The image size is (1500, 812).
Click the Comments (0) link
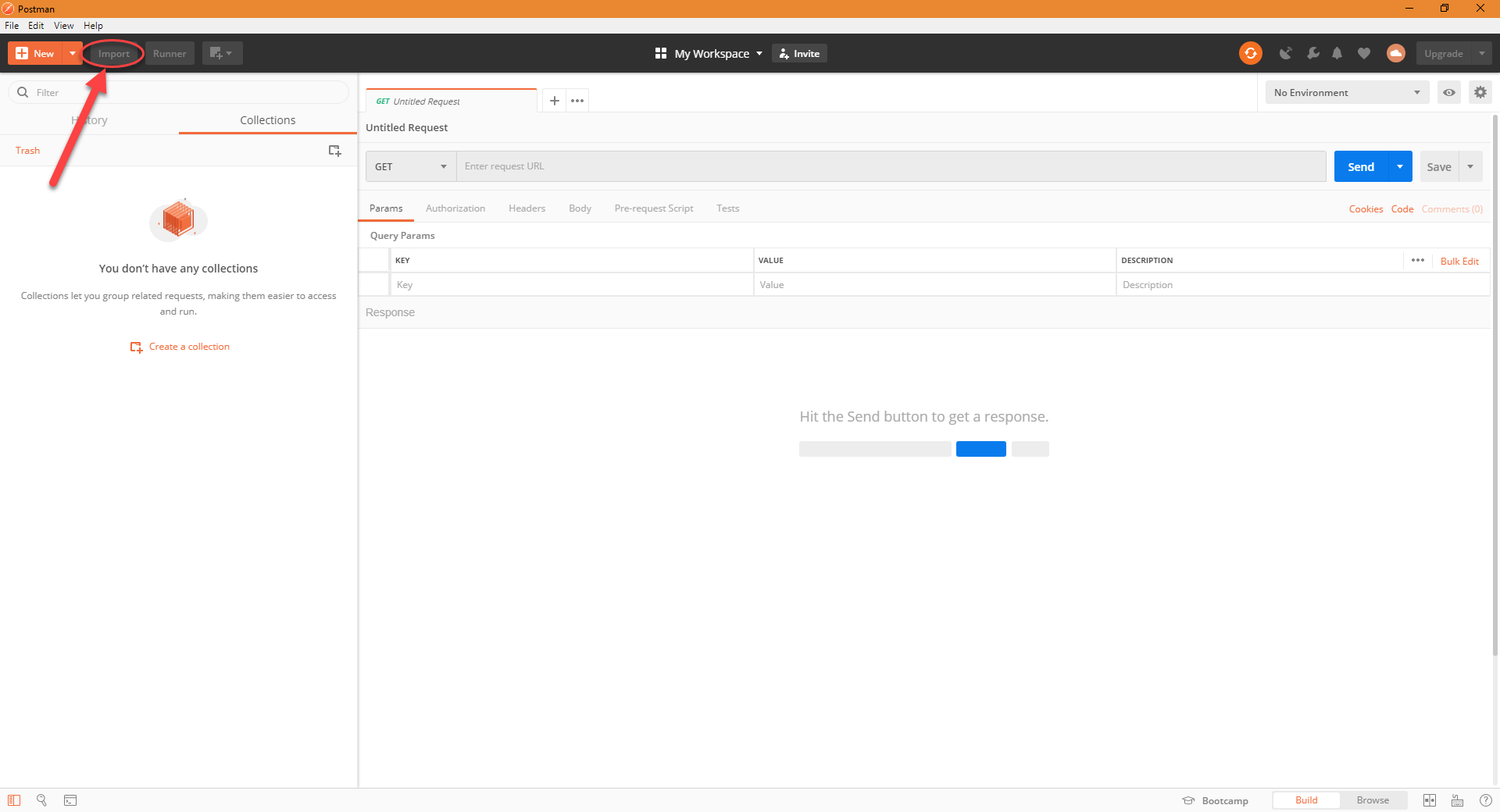(1452, 209)
